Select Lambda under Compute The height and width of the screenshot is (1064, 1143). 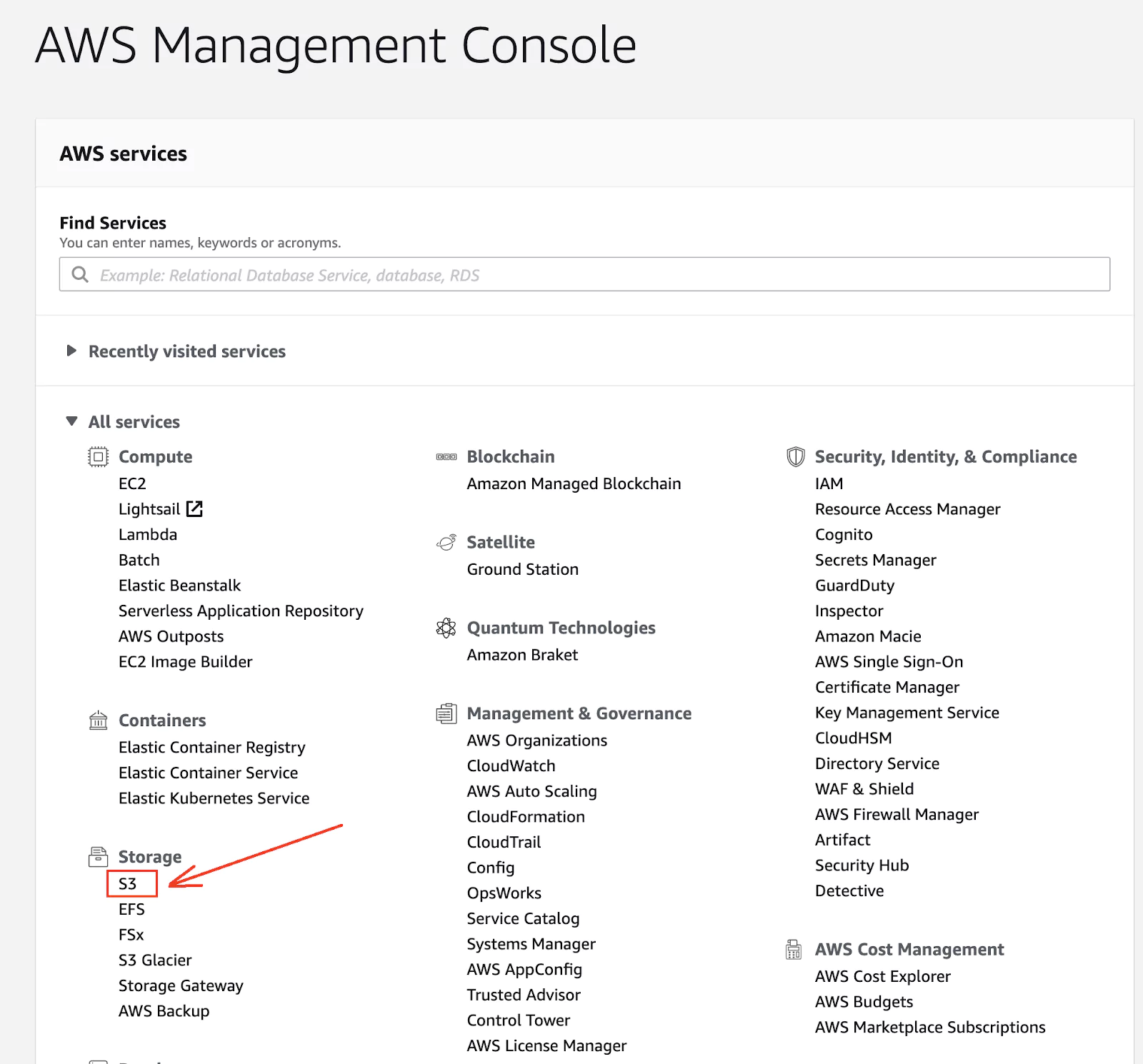148,534
